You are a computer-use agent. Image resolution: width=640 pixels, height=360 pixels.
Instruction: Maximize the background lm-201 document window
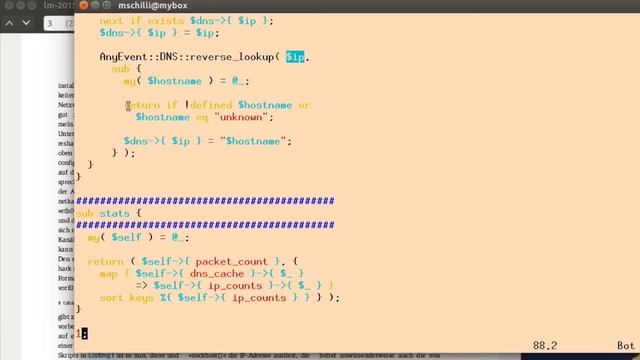pyautogui.click(x=31, y=5)
